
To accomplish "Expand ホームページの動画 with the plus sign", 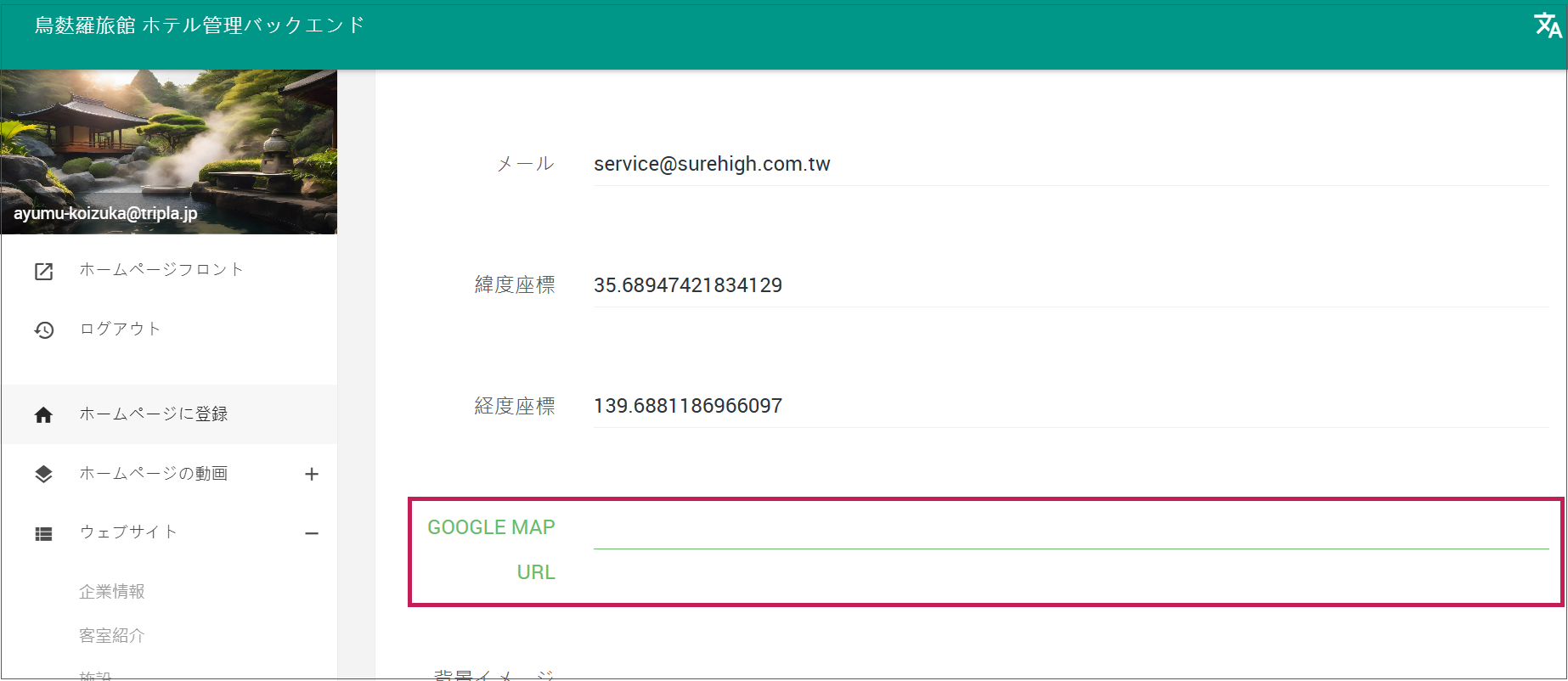I will pos(312,475).
